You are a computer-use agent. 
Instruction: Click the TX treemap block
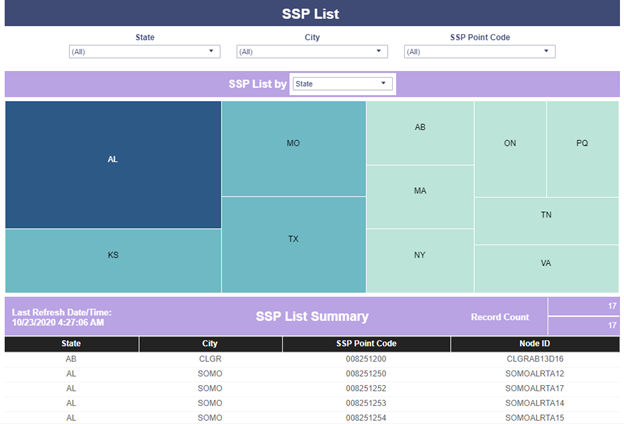[294, 245]
